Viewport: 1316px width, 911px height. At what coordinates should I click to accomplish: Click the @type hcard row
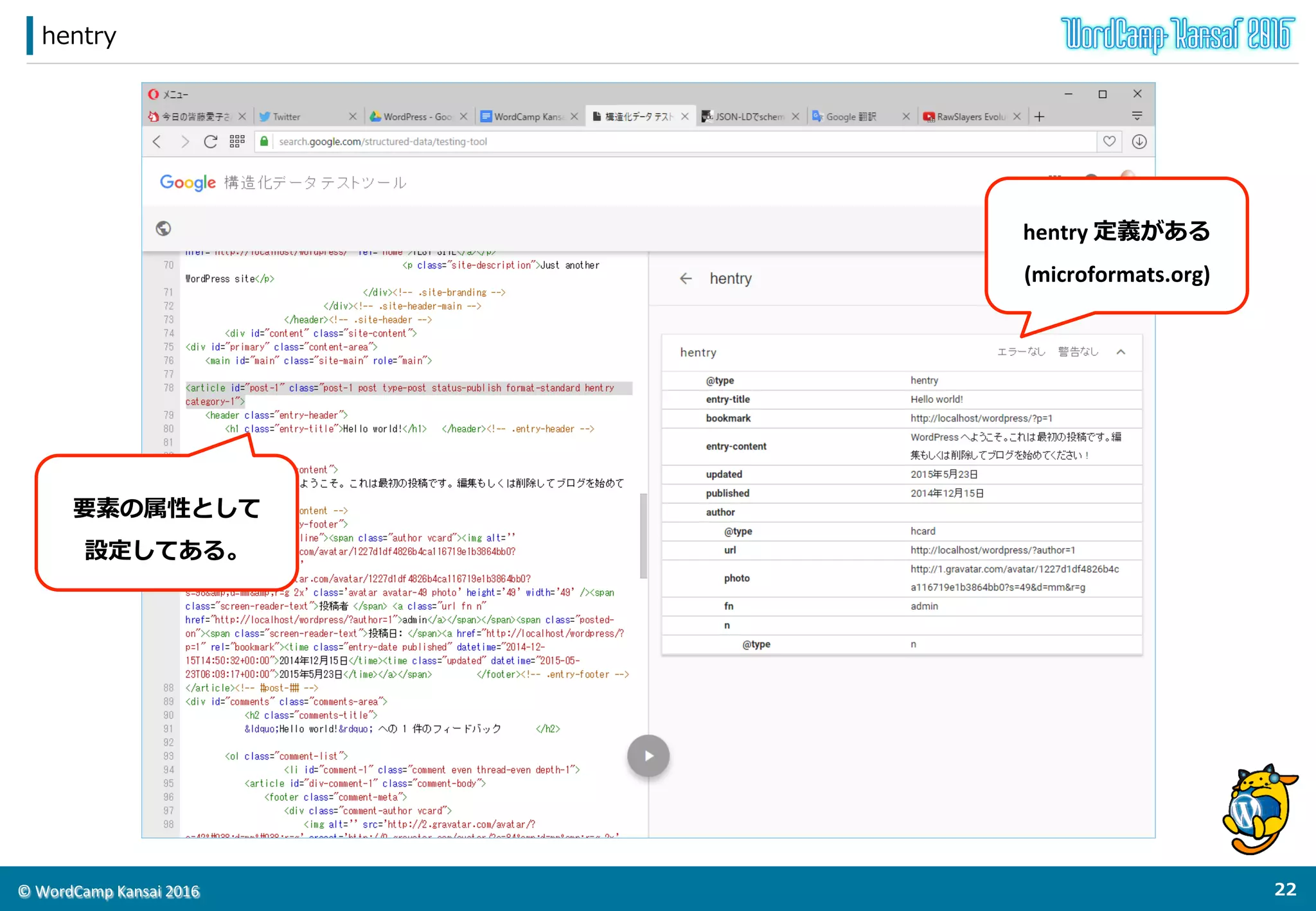click(x=902, y=531)
